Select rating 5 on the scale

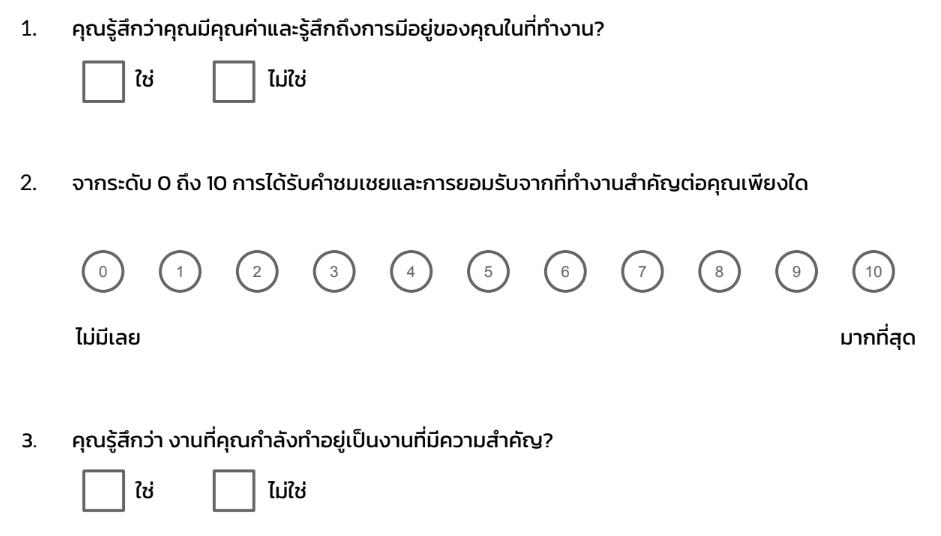[x=488, y=271]
